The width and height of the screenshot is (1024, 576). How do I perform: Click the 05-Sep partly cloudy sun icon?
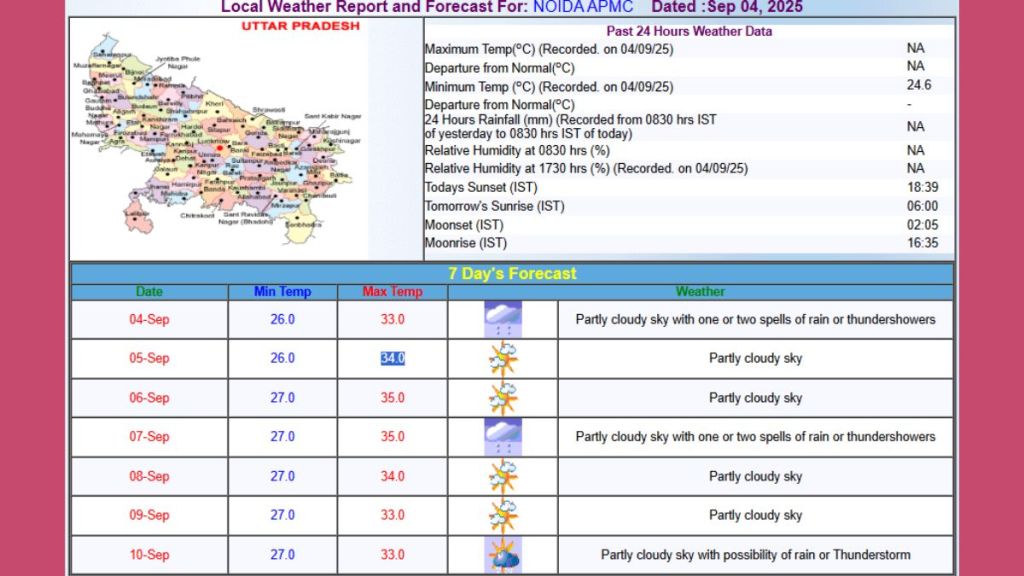coord(502,359)
